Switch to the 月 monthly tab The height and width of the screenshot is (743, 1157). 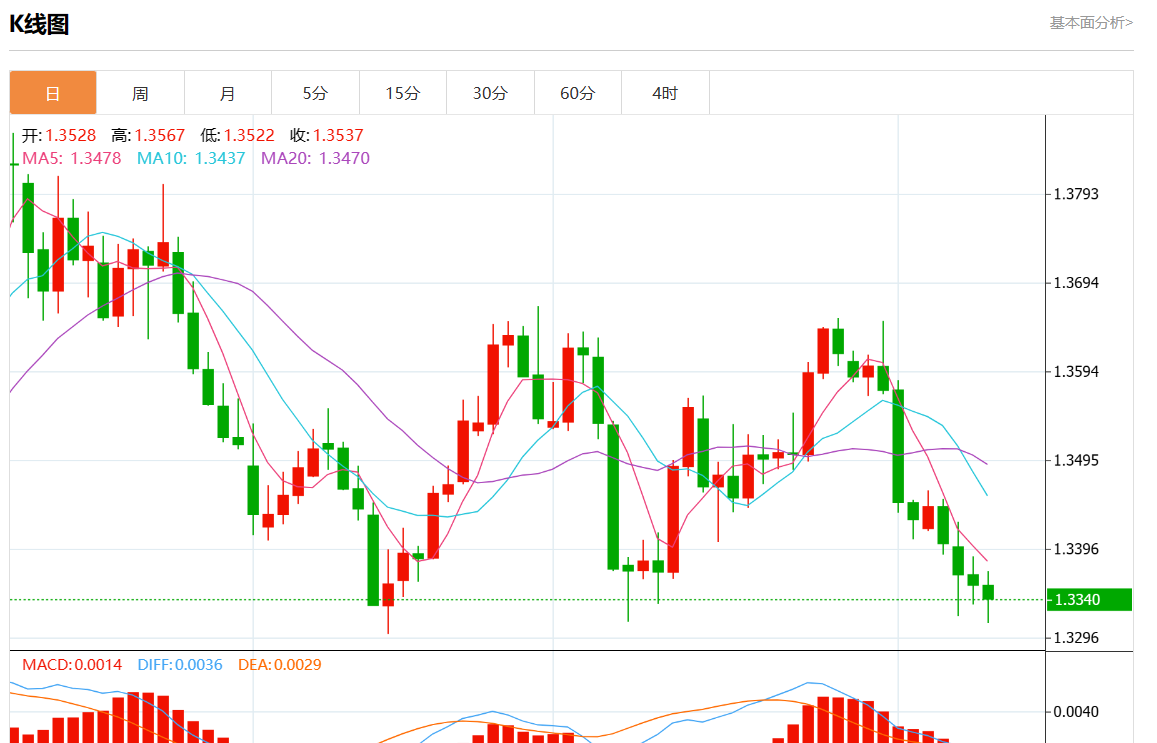point(228,93)
